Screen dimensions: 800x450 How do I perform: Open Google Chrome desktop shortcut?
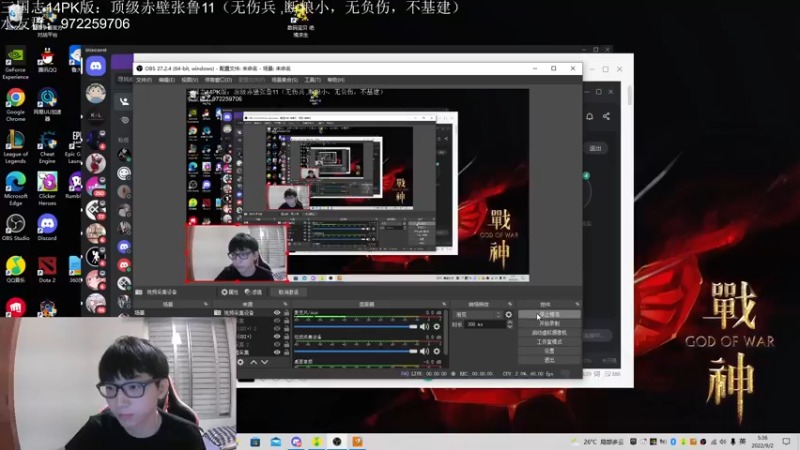(15, 106)
